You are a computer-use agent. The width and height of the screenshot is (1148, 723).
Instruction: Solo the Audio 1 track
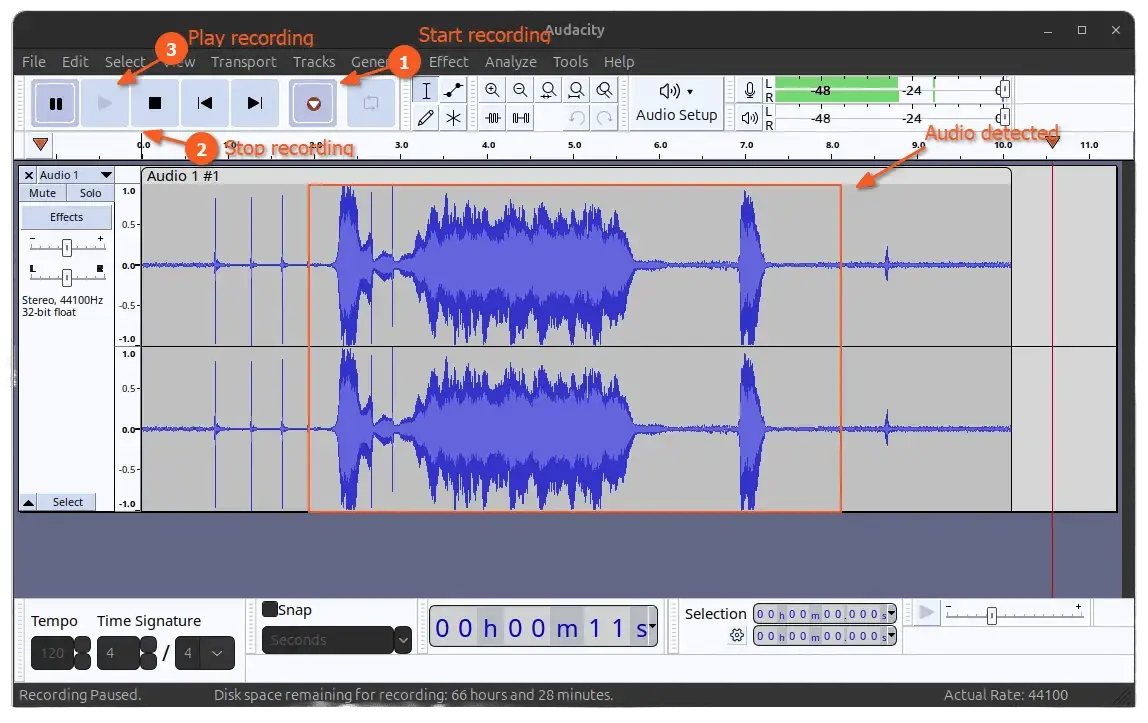click(90, 192)
